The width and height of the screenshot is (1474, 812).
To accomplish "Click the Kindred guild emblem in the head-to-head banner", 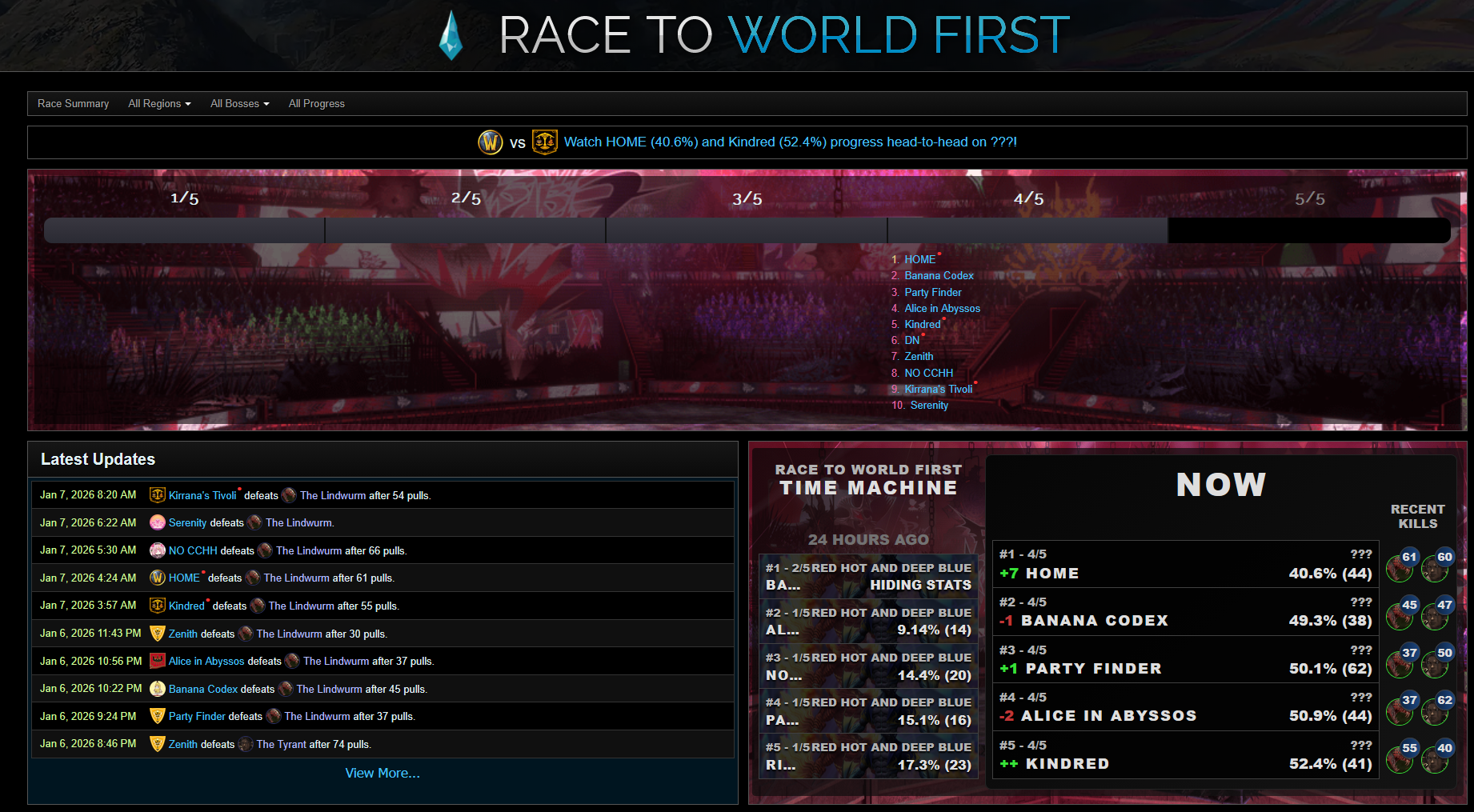I will (x=545, y=142).
